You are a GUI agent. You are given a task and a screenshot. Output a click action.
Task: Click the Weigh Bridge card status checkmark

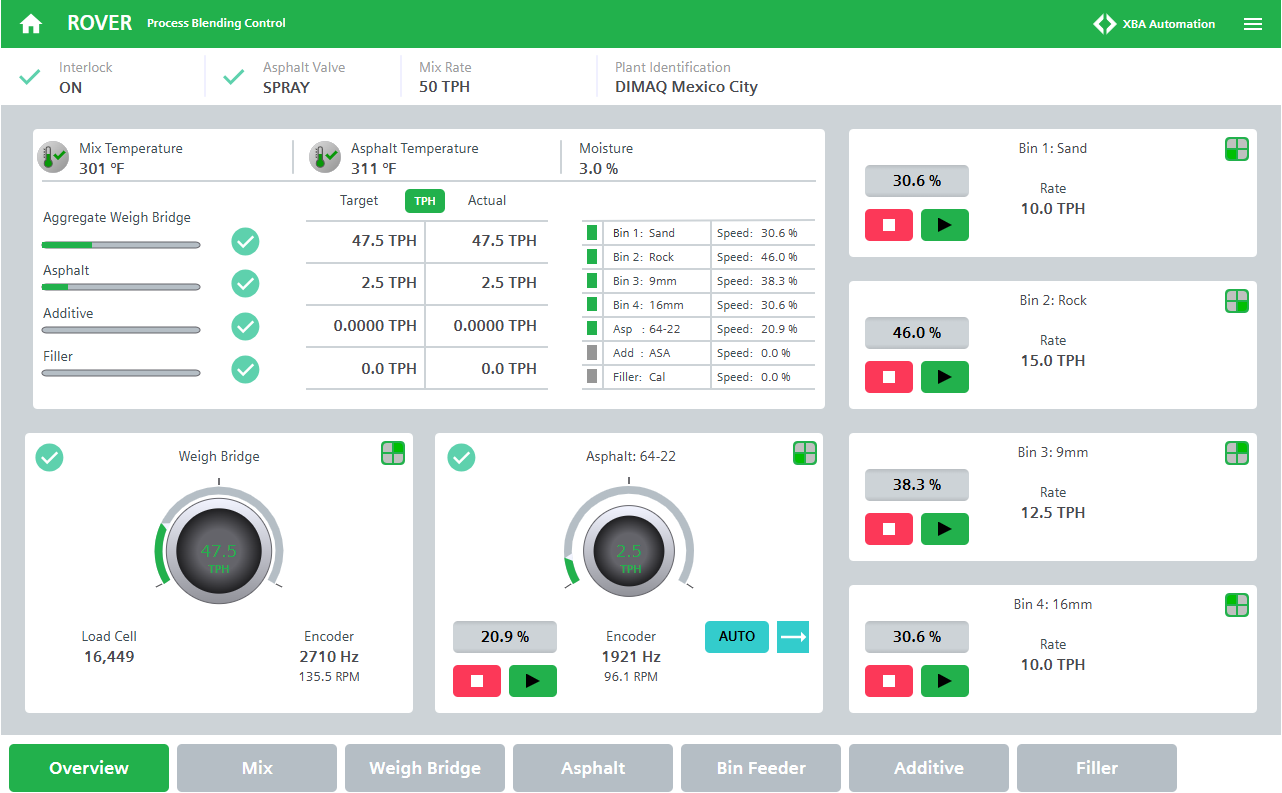pos(49,457)
